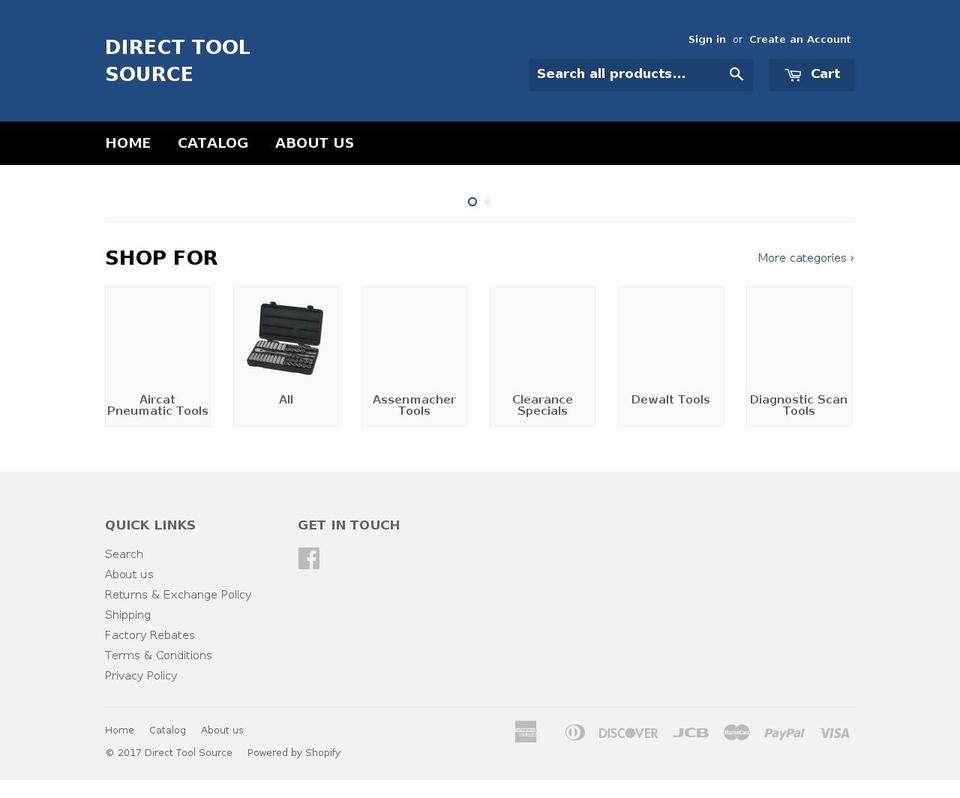Click the Discover payment icon
960x798 pixels.
628,732
